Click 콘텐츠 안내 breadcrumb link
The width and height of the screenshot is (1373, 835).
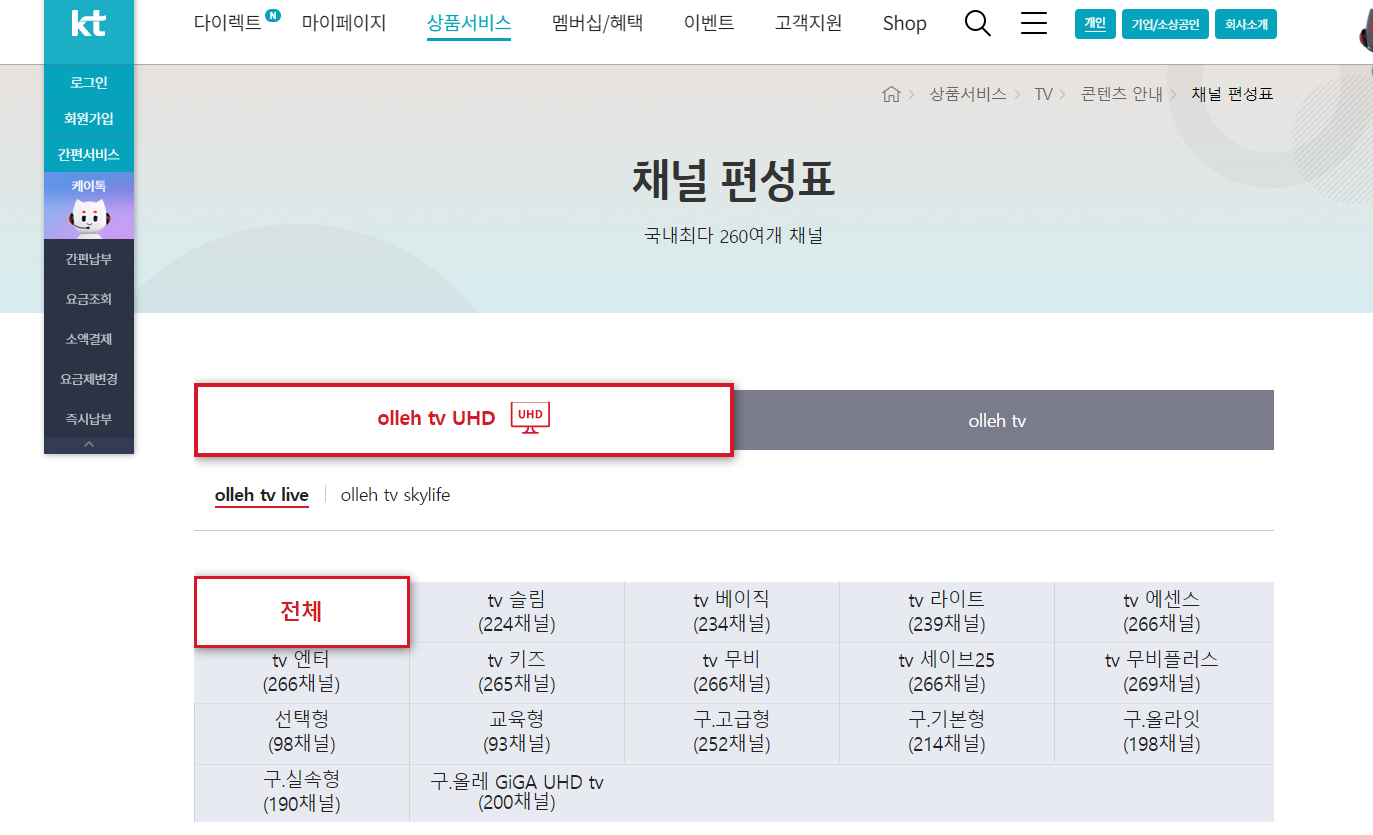tap(1122, 94)
